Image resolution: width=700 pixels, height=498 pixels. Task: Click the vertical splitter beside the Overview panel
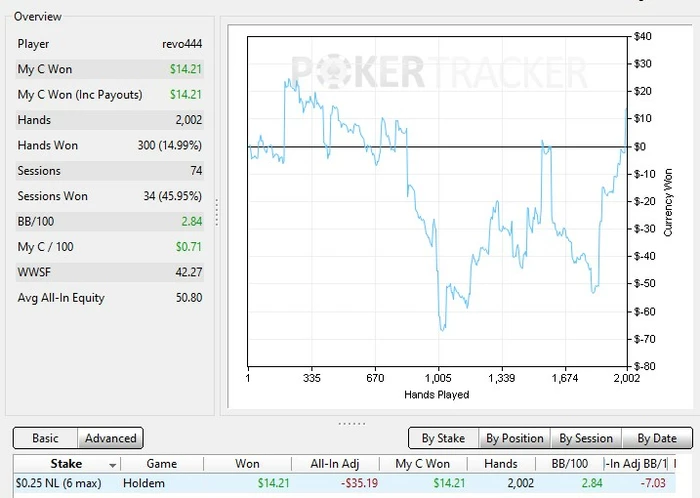pos(217,212)
